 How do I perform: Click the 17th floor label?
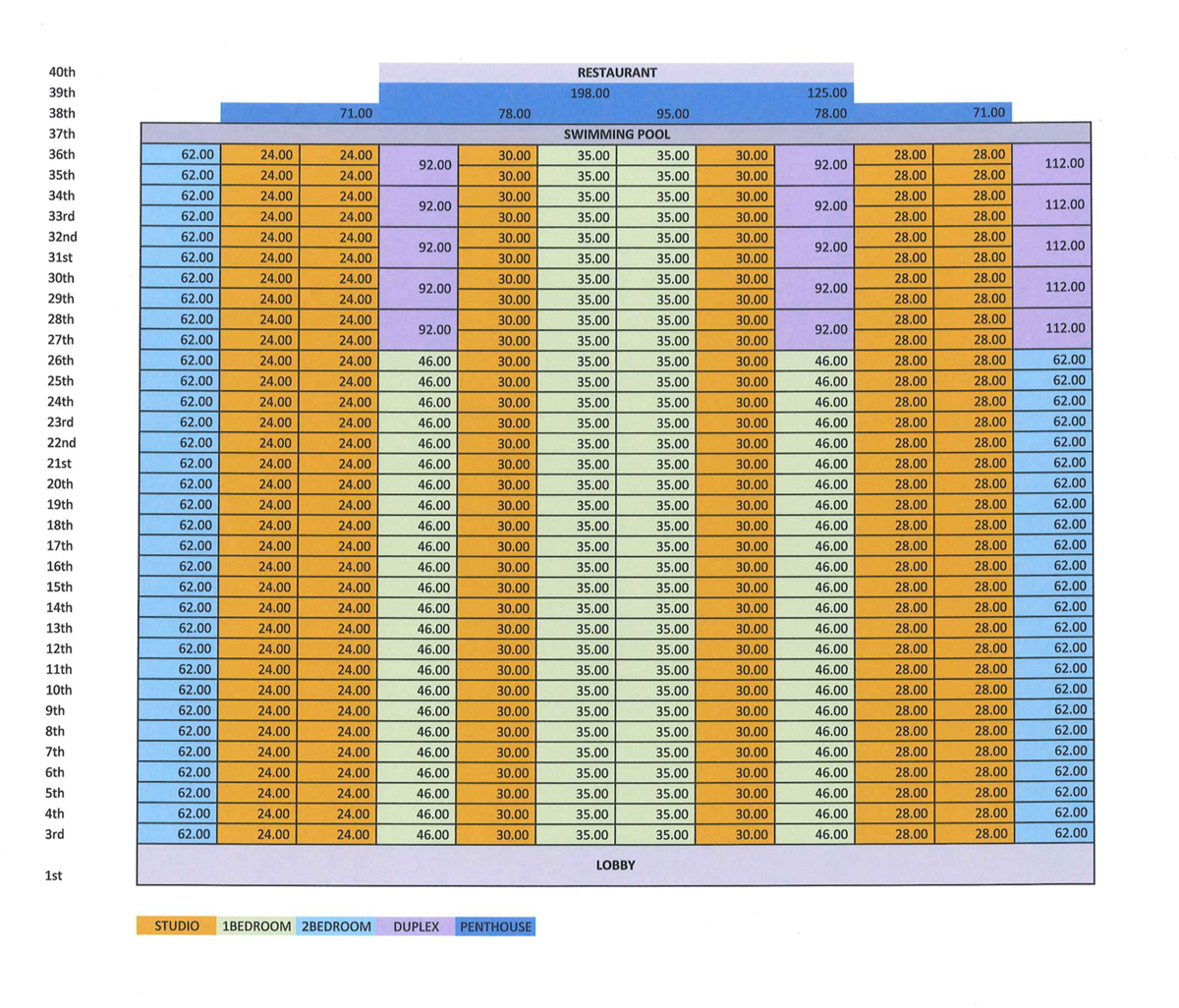(x=59, y=546)
